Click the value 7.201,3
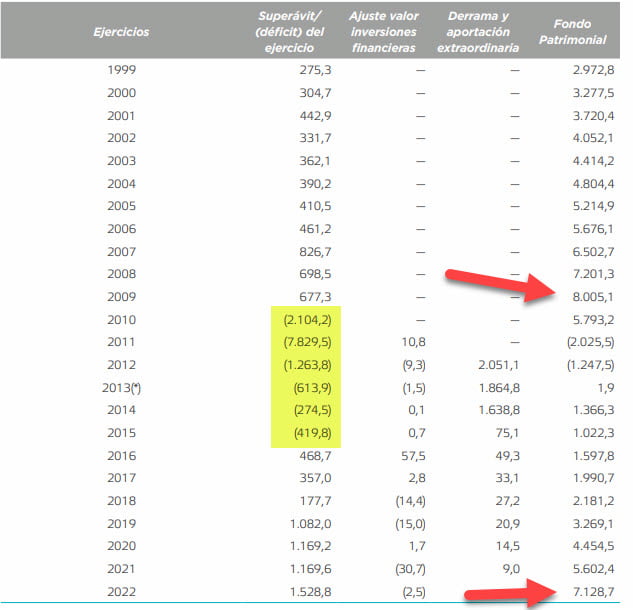 (593, 274)
